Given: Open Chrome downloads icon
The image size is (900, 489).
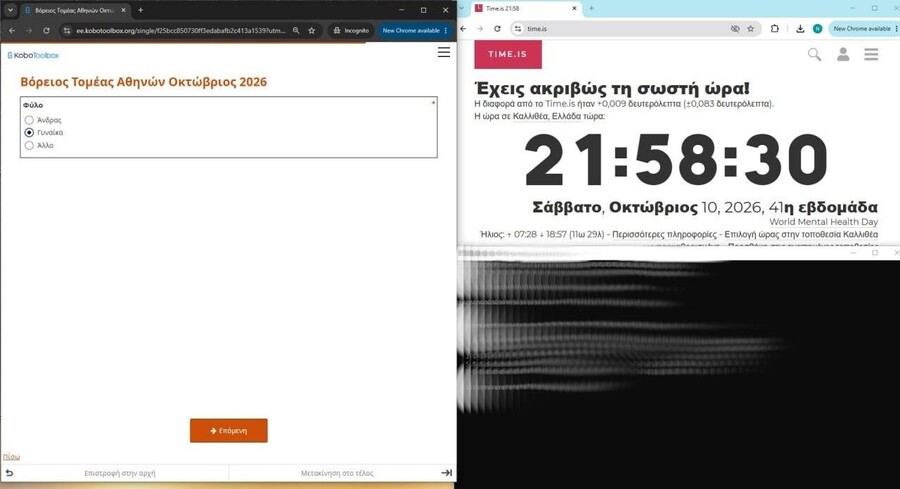Looking at the screenshot, I should pos(800,29).
